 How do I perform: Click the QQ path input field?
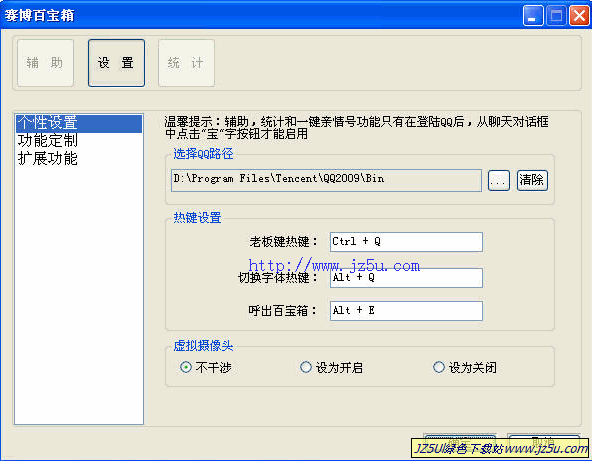click(x=326, y=180)
